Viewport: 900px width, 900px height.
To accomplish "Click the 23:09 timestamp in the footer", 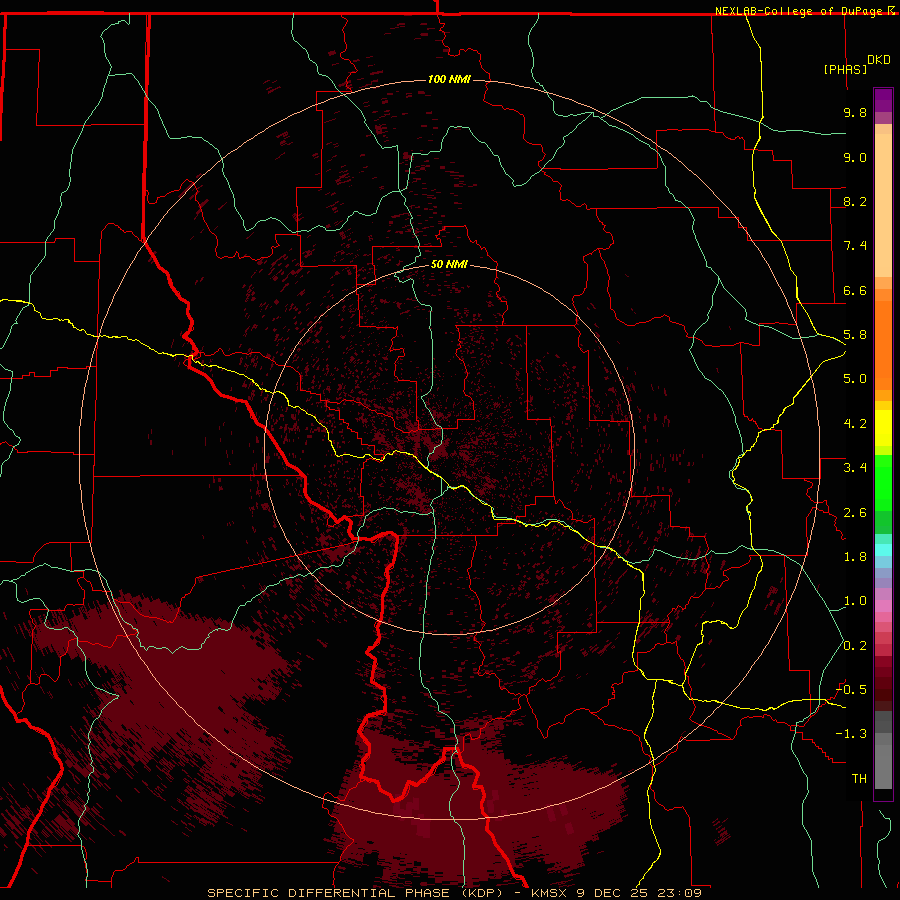I will click(x=681, y=893).
